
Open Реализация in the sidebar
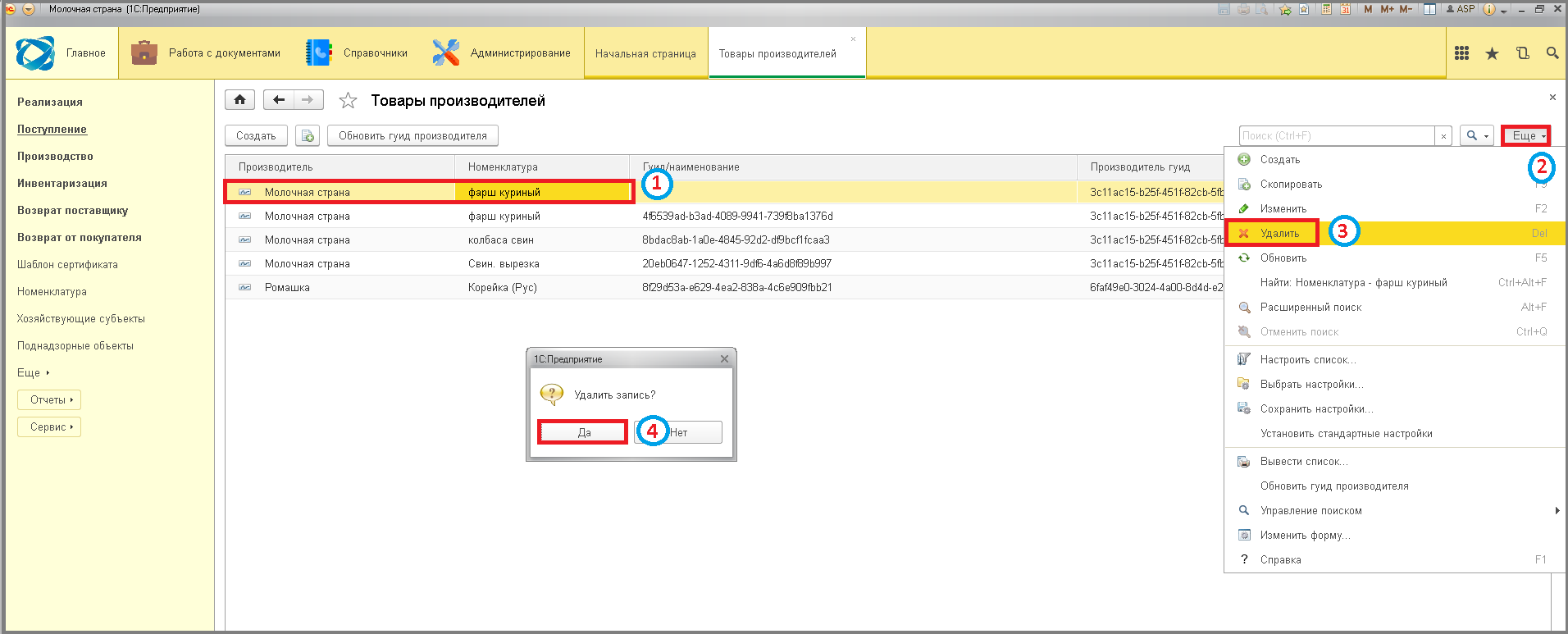point(50,103)
